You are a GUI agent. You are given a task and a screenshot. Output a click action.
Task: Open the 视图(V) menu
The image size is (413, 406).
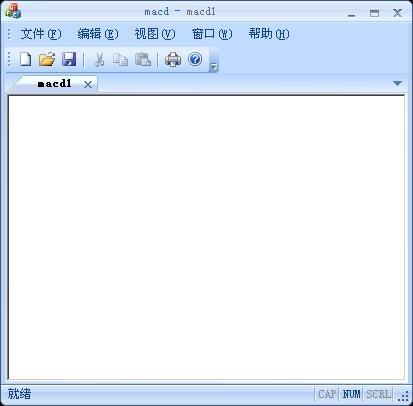pos(155,34)
